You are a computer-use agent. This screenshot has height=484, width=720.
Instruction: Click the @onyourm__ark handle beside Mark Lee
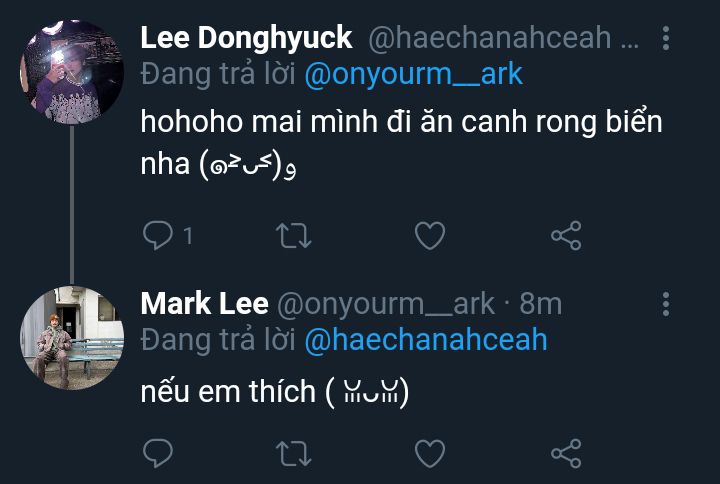[385, 304]
